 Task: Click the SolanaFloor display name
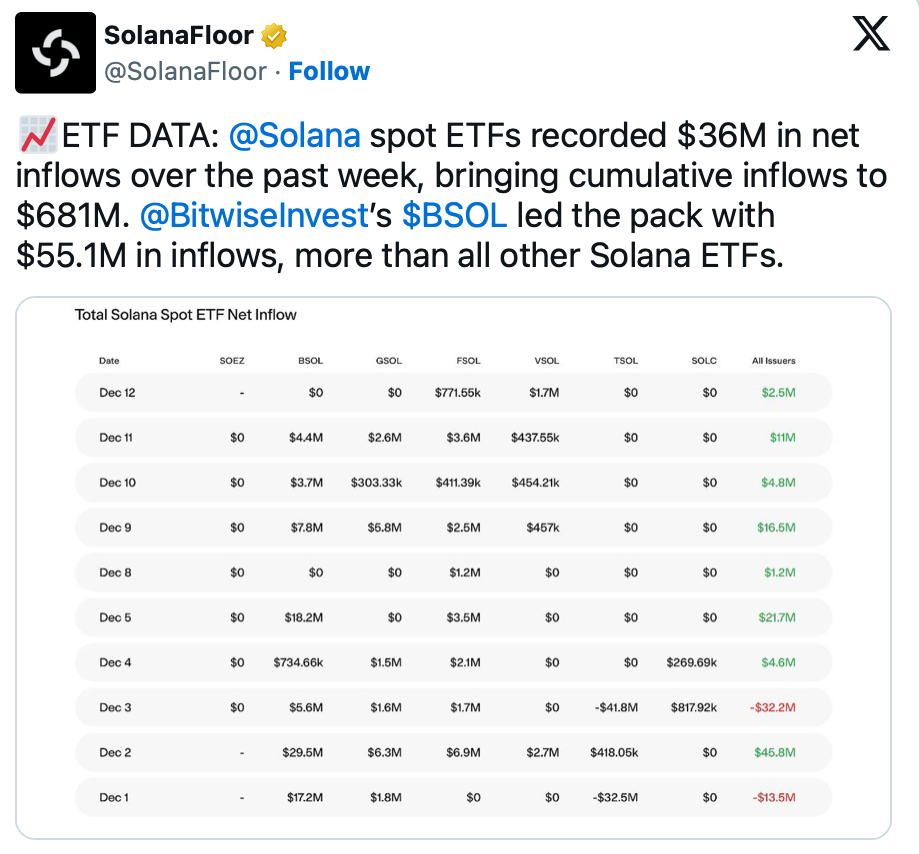pyautogui.click(x=180, y=36)
